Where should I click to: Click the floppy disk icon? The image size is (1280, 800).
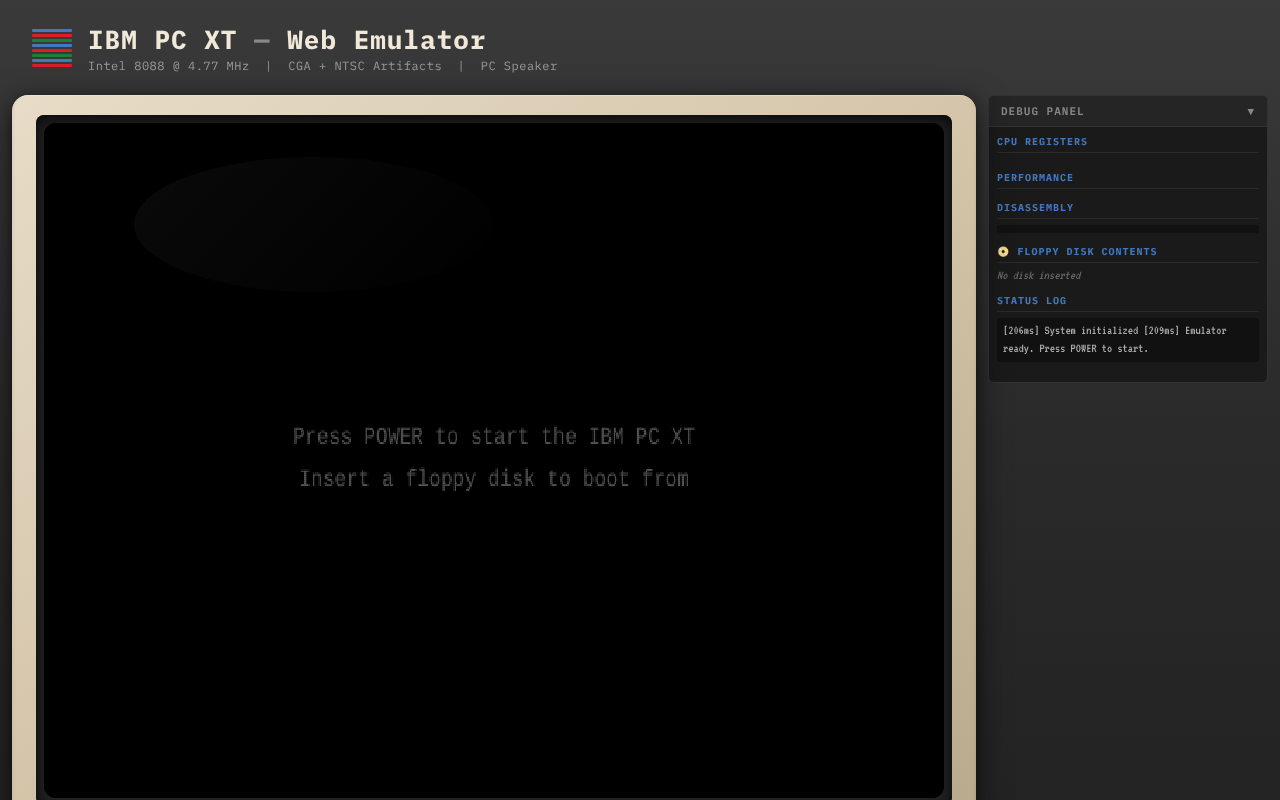click(x=1003, y=252)
